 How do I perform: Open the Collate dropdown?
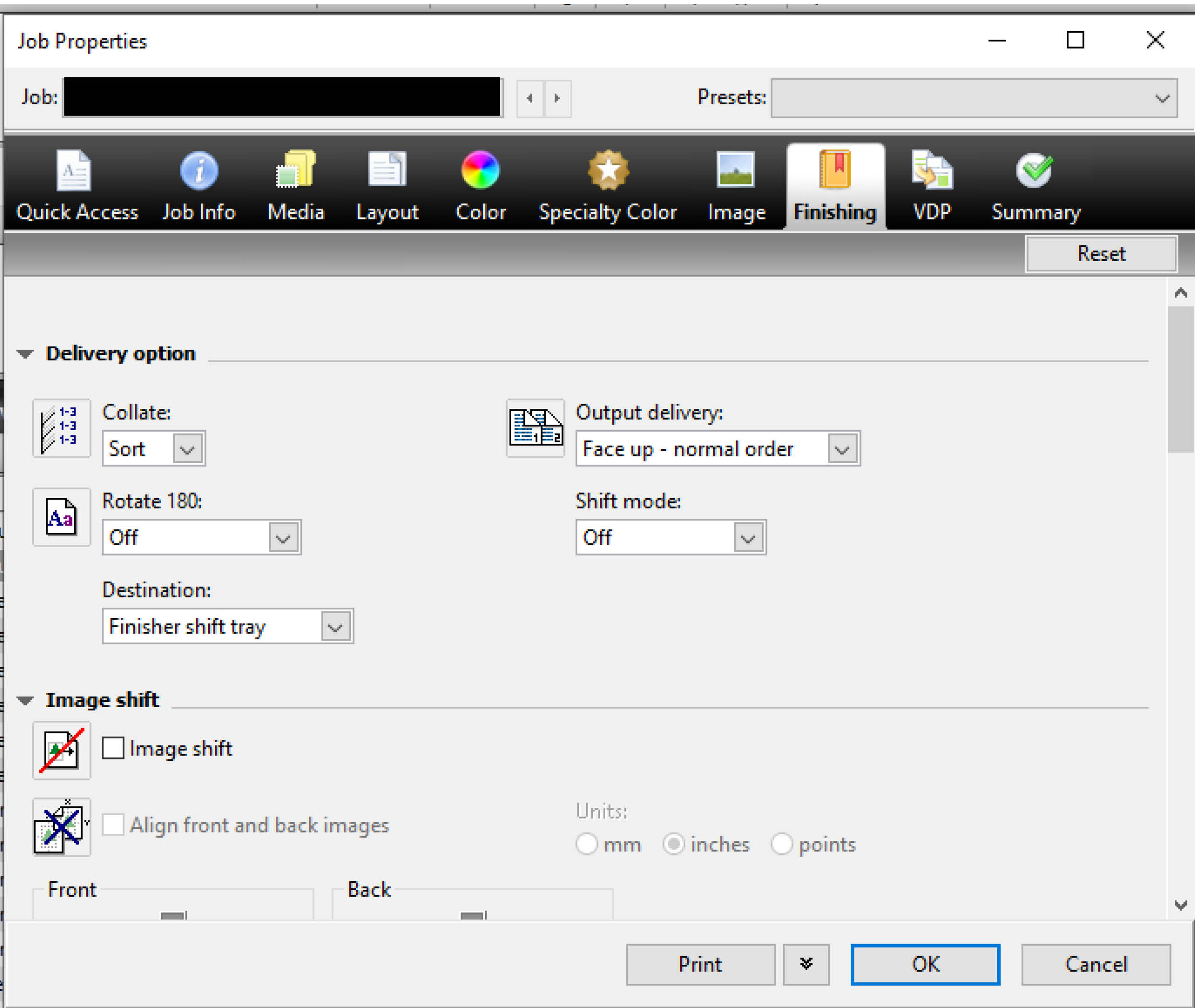point(154,449)
